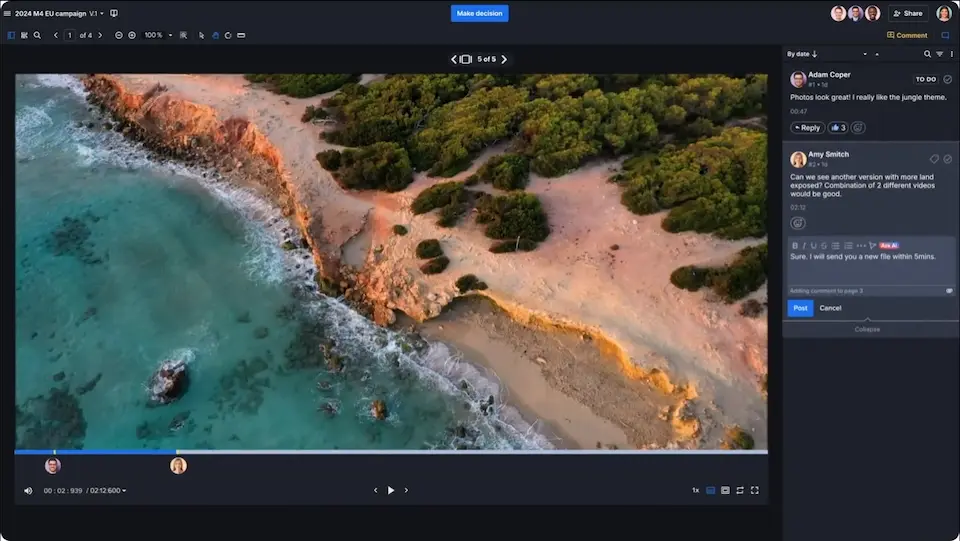Click the search magnifier in the top toolbar
960x541 pixels.
37,35
